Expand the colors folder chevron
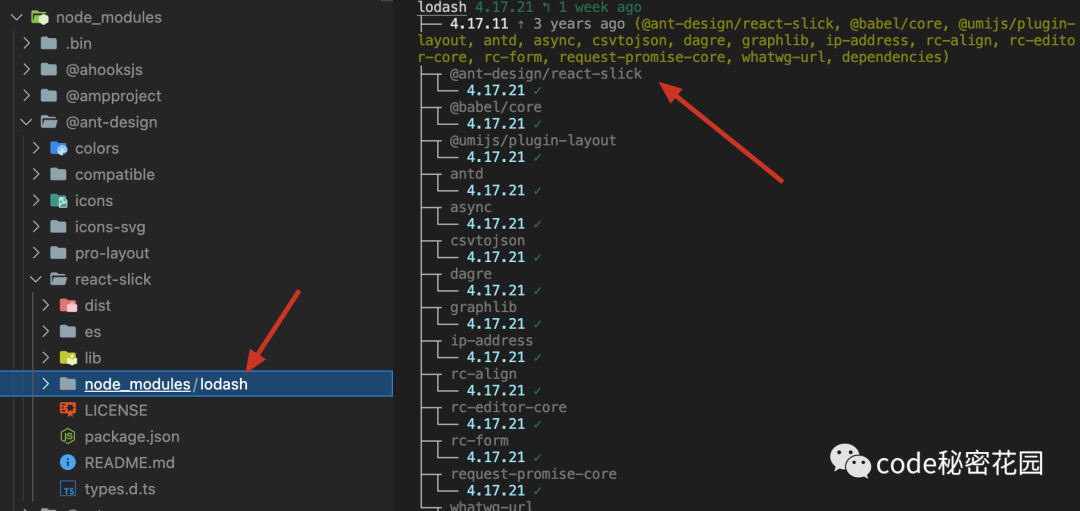This screenshot has width=1080, height=511. click(37, 148)
